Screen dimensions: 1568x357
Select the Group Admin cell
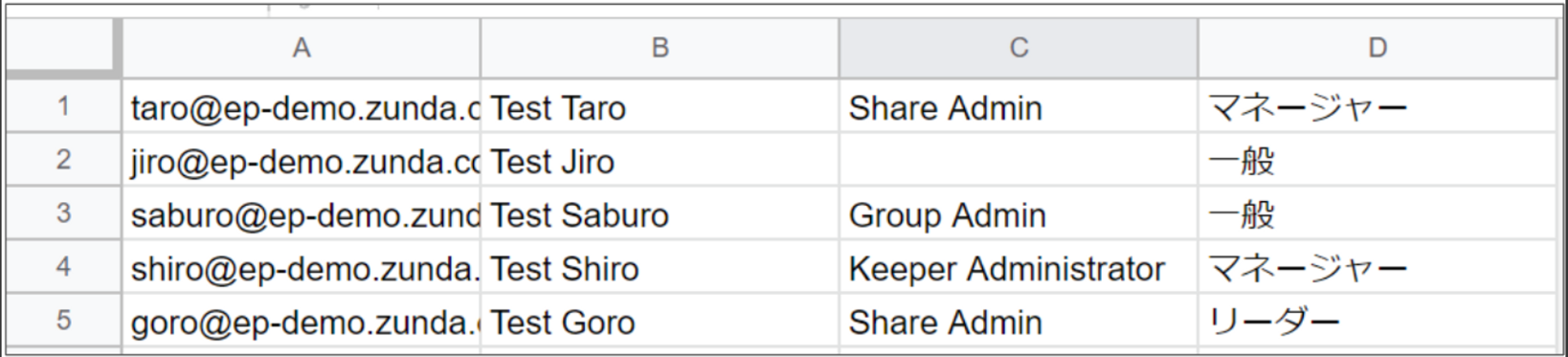point(1019,213)
